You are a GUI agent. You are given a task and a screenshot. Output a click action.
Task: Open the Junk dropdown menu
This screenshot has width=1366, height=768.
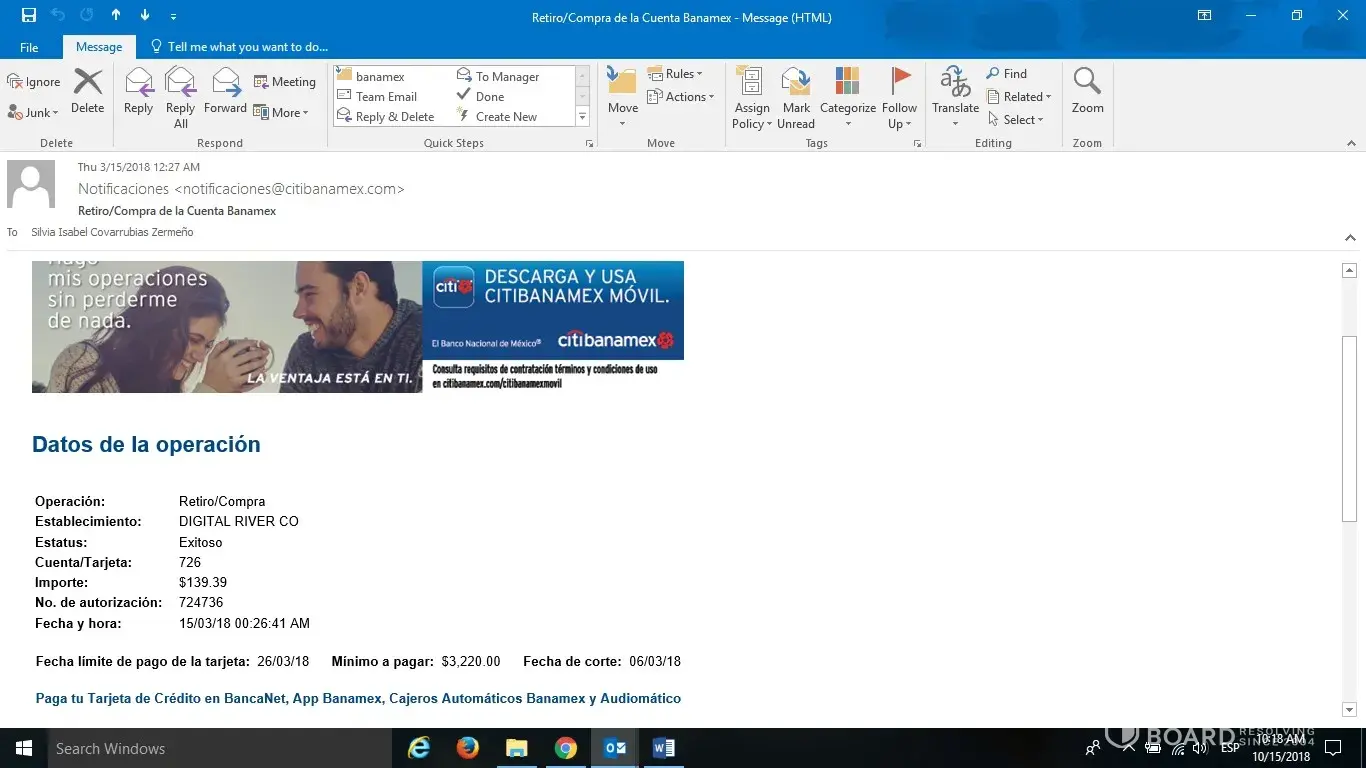coord(34,113)
